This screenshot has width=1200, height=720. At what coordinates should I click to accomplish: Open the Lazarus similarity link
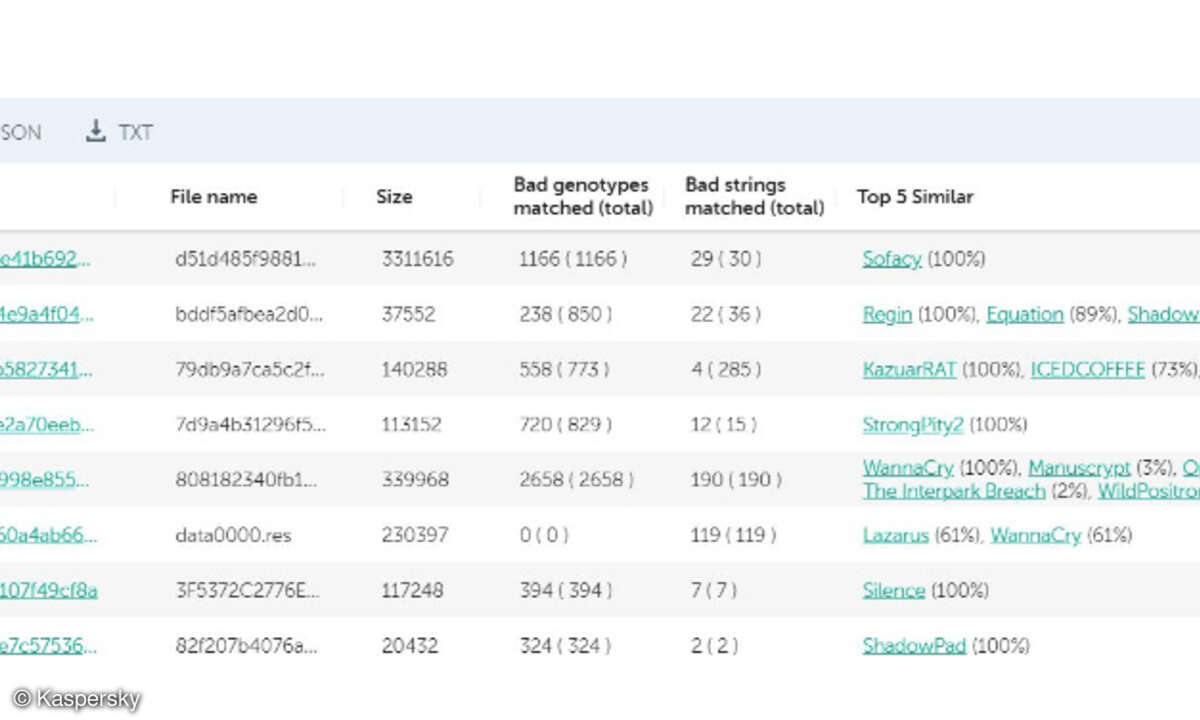coord(896,535)
